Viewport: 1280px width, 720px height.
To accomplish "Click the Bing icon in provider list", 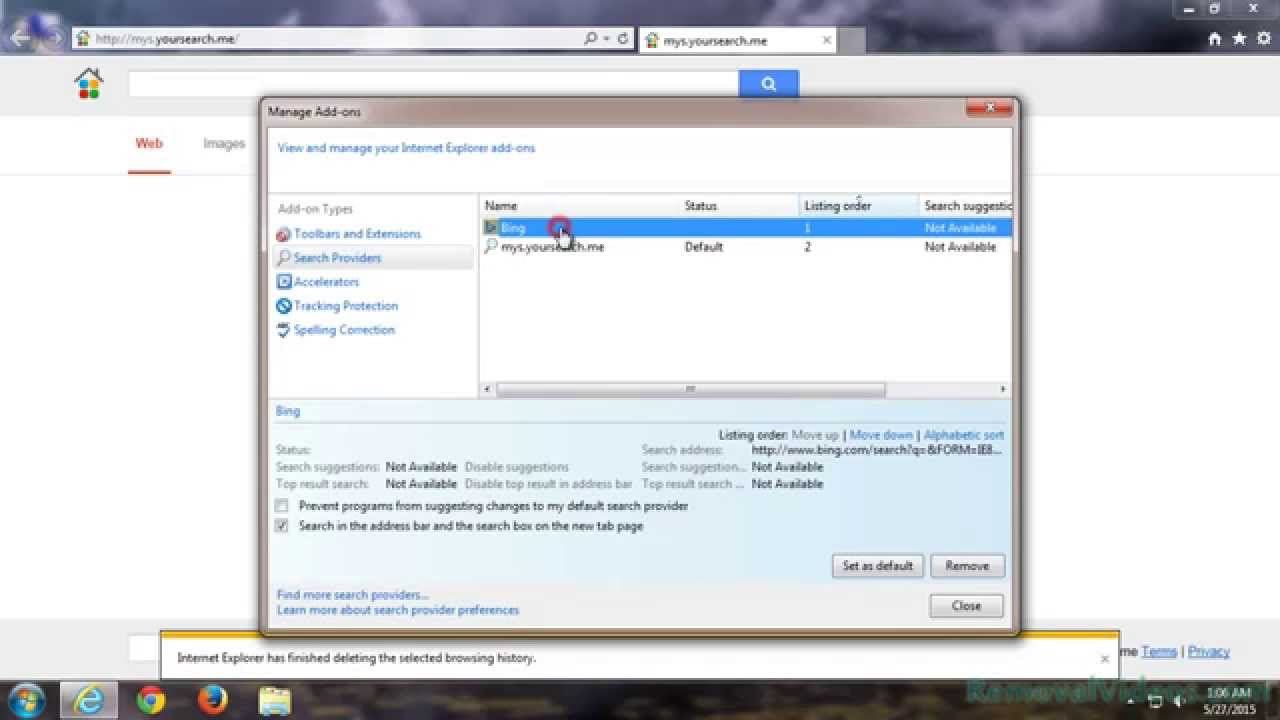I will (x=491, y=228).
